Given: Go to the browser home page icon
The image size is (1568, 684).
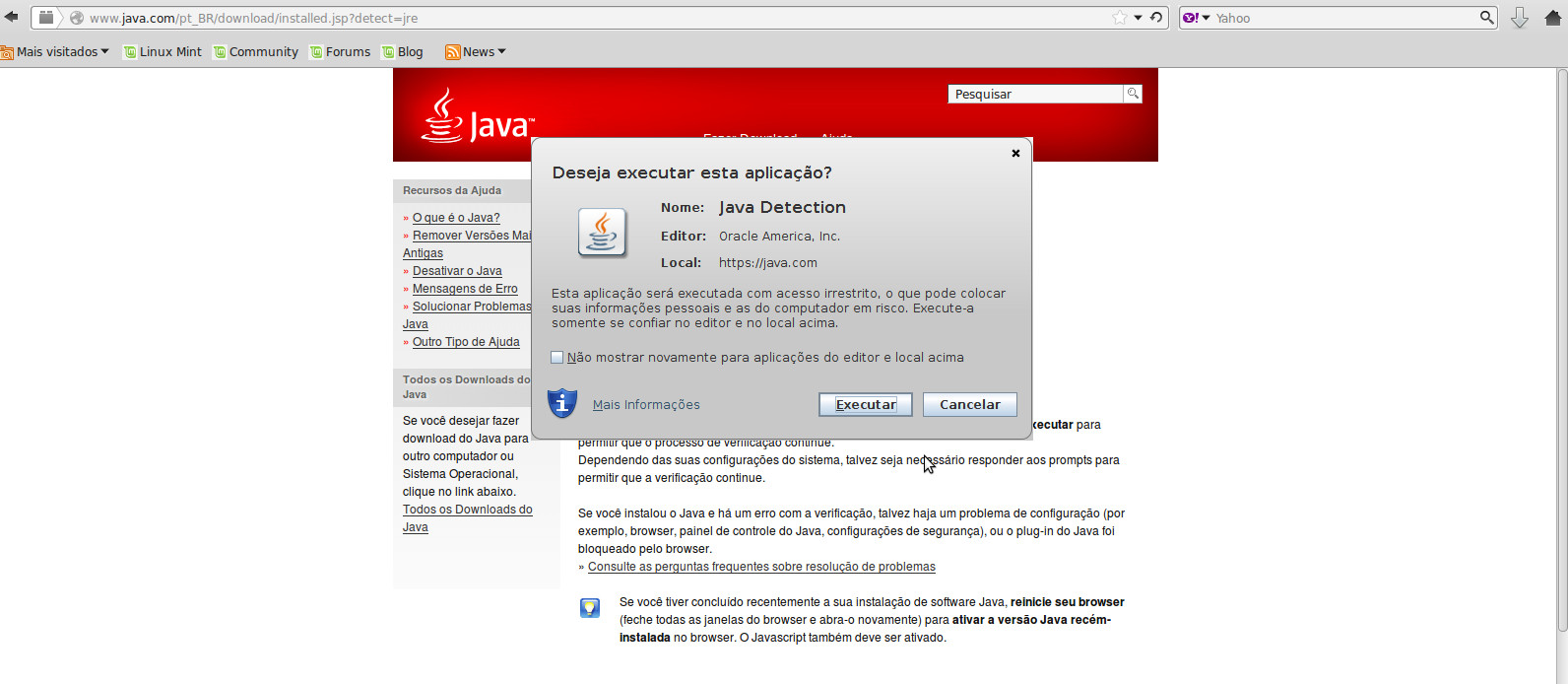Looking at the screenshot, I should tap(1553, 18).
